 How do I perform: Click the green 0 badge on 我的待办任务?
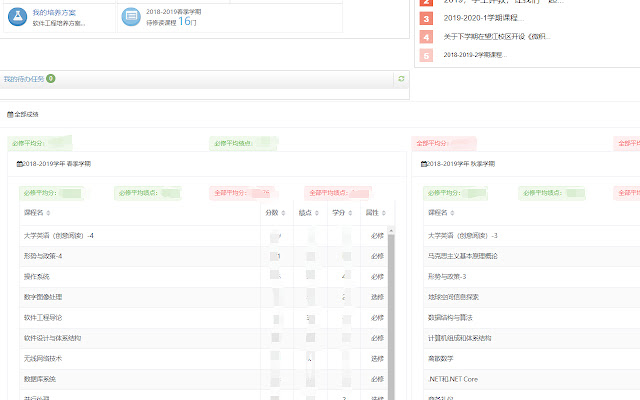(x=51, y=78)
